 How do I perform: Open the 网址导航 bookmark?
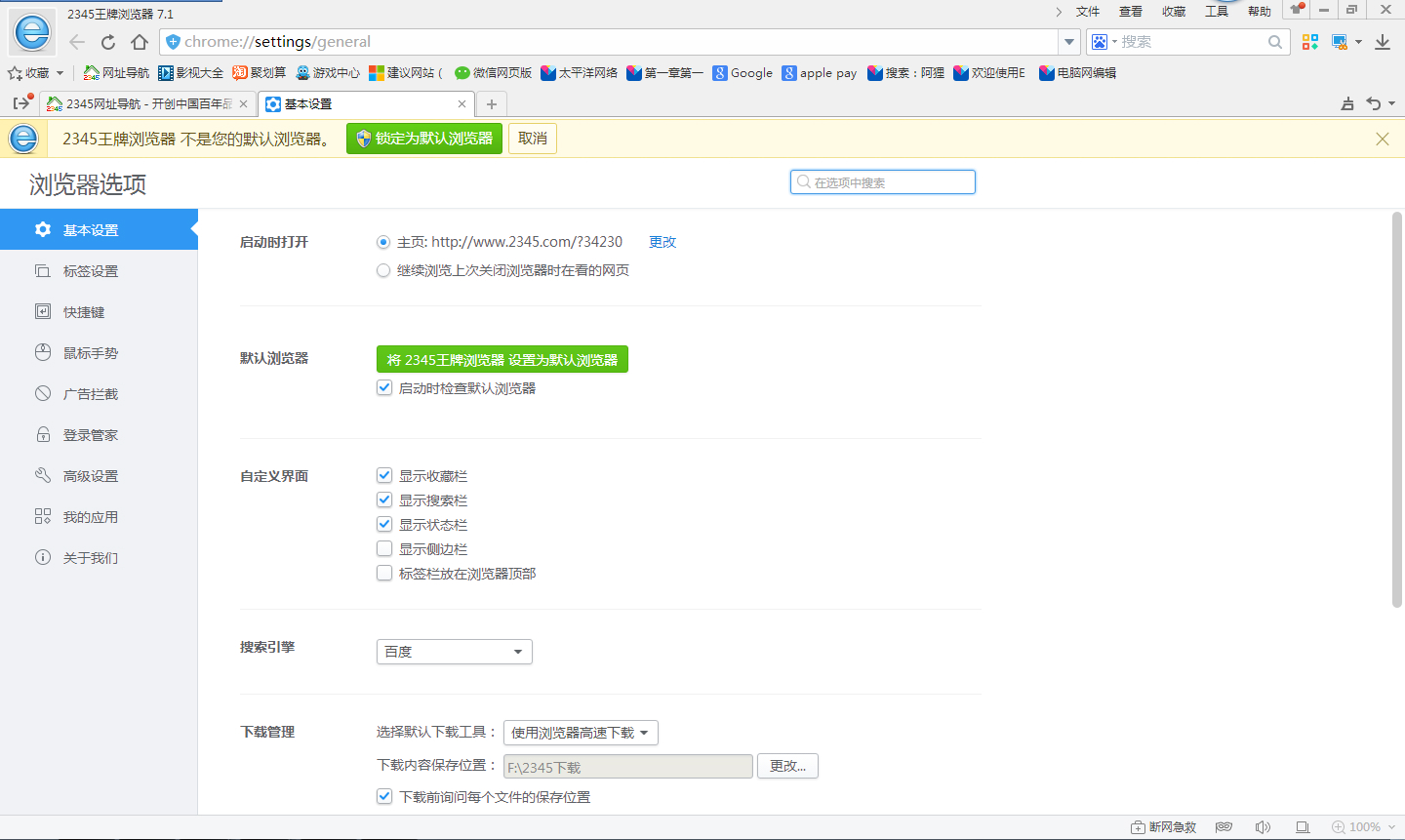pyautogui.click(x=116, y=73)
